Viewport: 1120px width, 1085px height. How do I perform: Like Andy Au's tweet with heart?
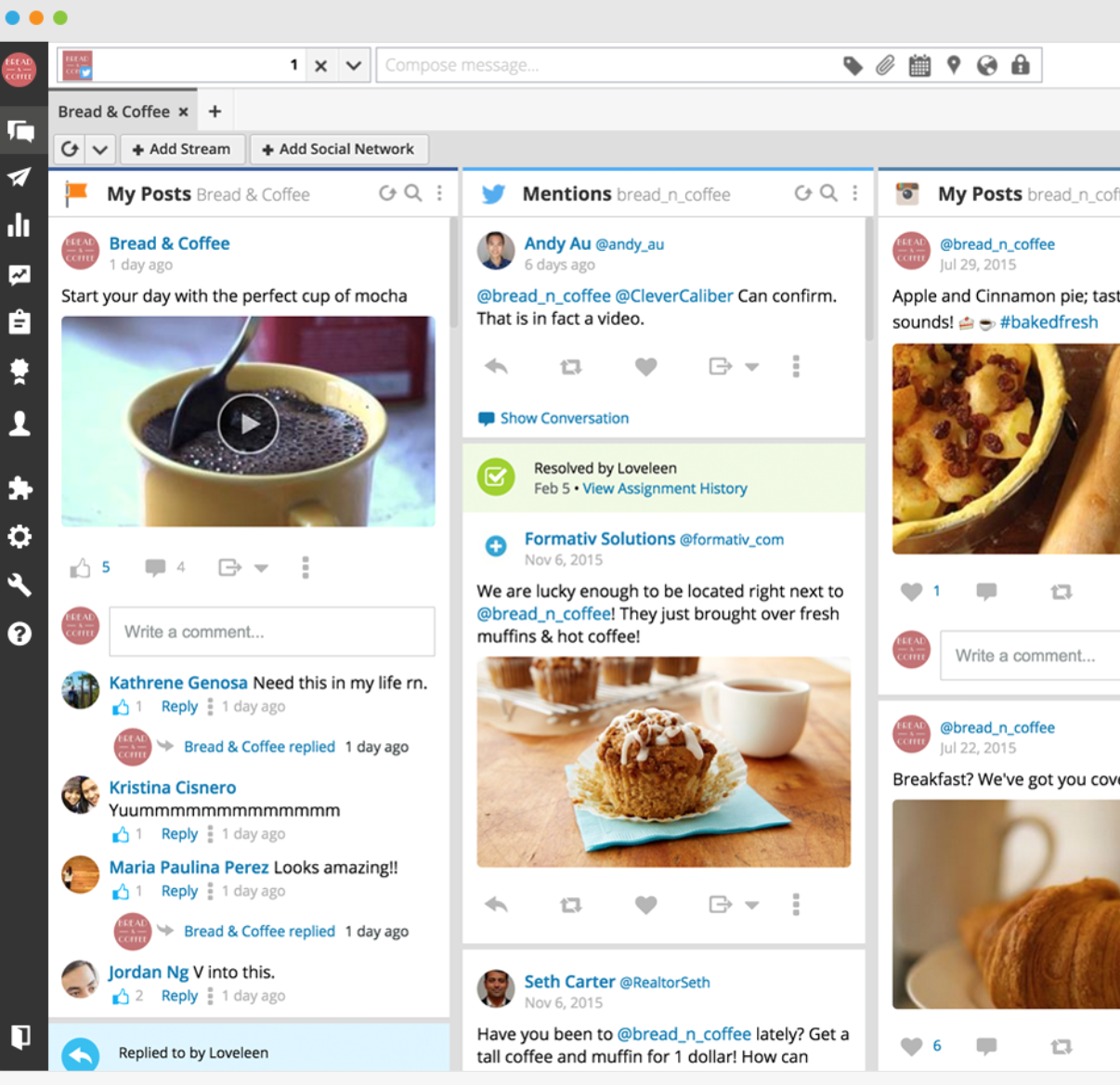coord(646,367)
